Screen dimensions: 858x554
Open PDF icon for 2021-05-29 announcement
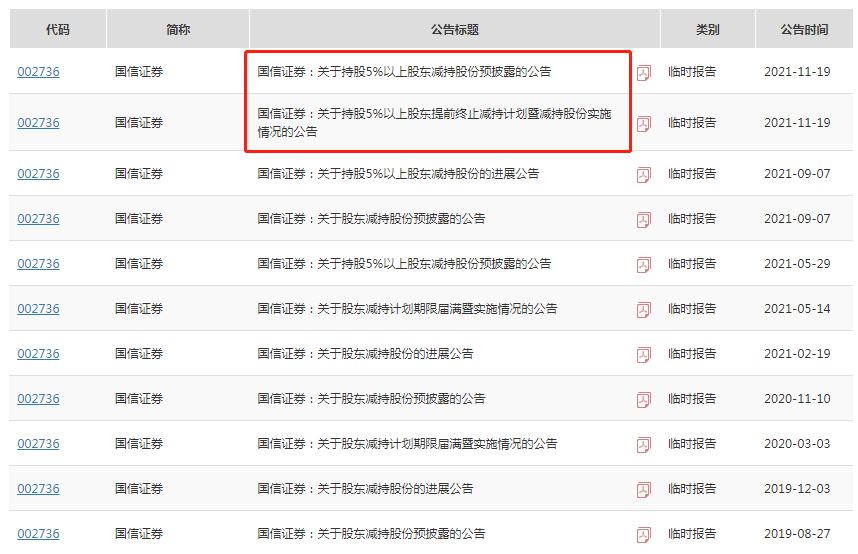644,264
